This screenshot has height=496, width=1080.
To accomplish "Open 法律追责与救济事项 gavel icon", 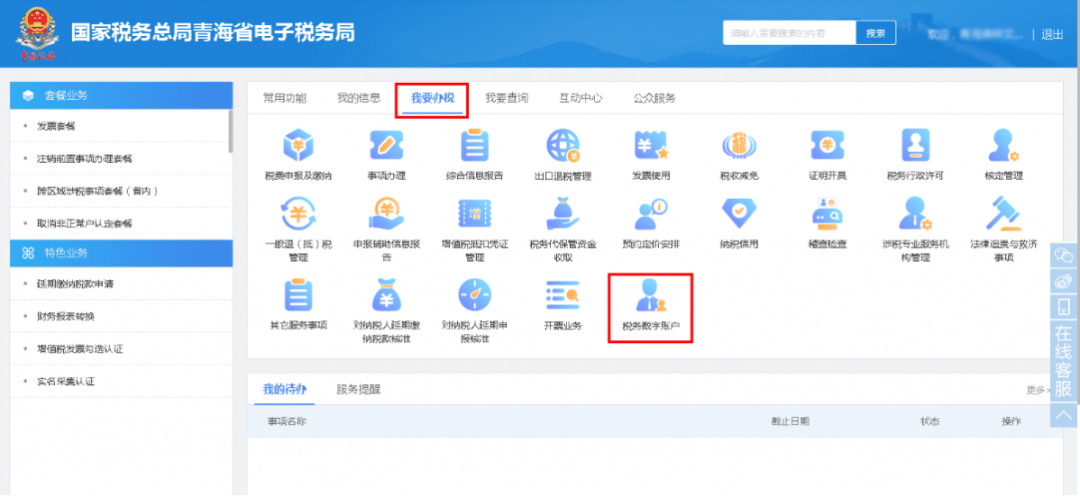I will 1003,215.
